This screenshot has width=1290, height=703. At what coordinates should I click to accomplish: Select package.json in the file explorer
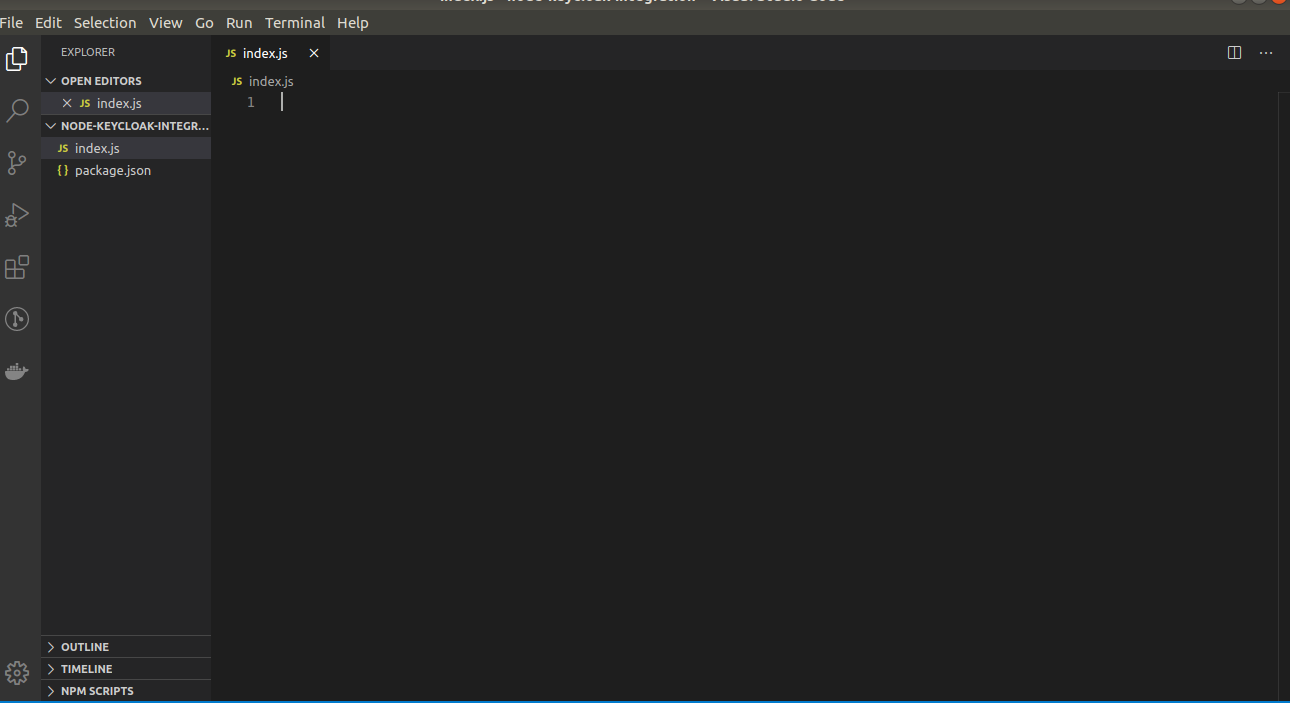112,170
